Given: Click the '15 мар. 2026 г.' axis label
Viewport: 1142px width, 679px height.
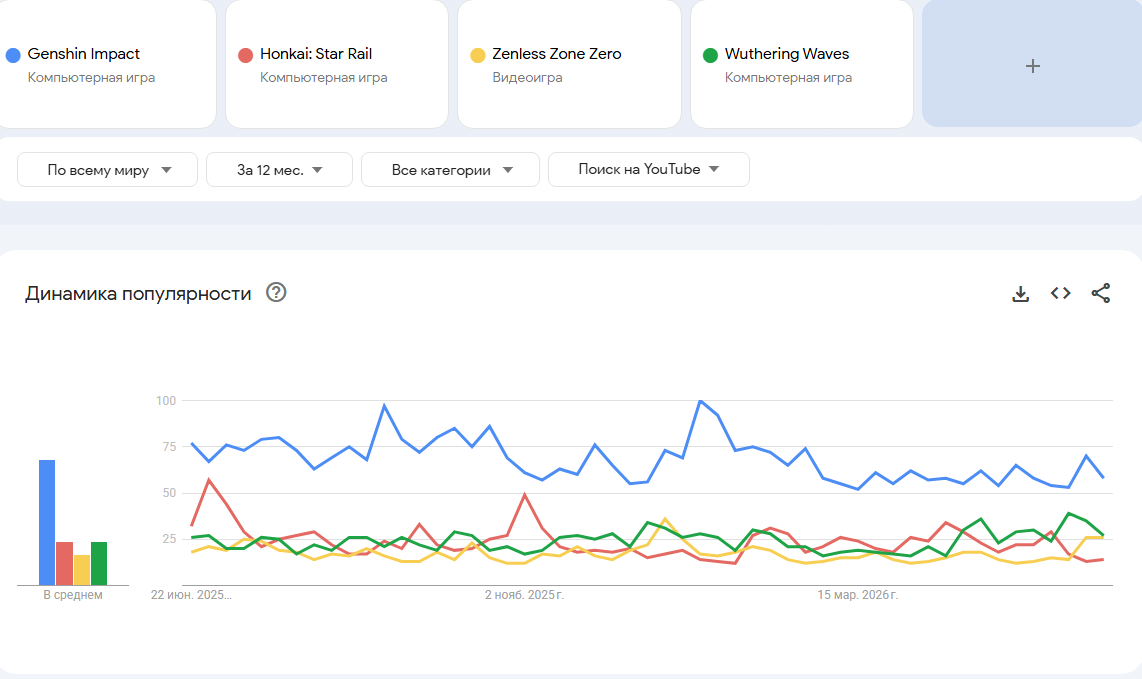Looking at the screenshot, I should coord(857,594).
